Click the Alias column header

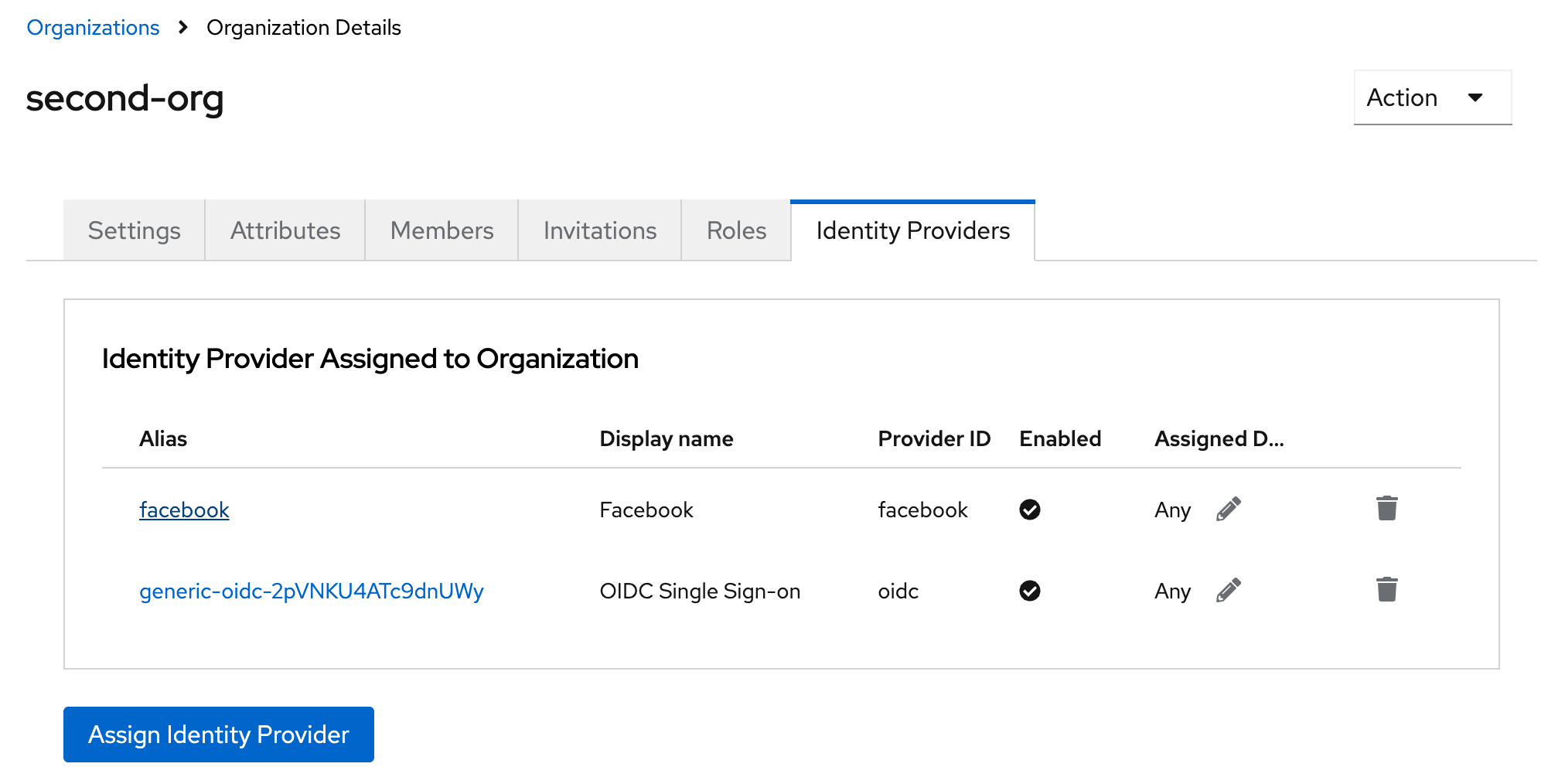[163, 438]
